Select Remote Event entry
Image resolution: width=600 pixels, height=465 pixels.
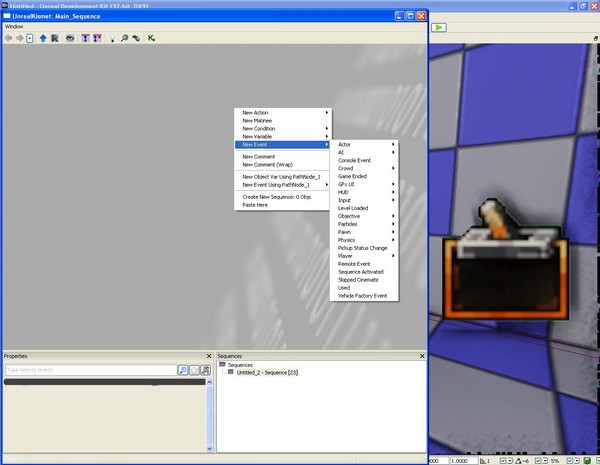364,264
